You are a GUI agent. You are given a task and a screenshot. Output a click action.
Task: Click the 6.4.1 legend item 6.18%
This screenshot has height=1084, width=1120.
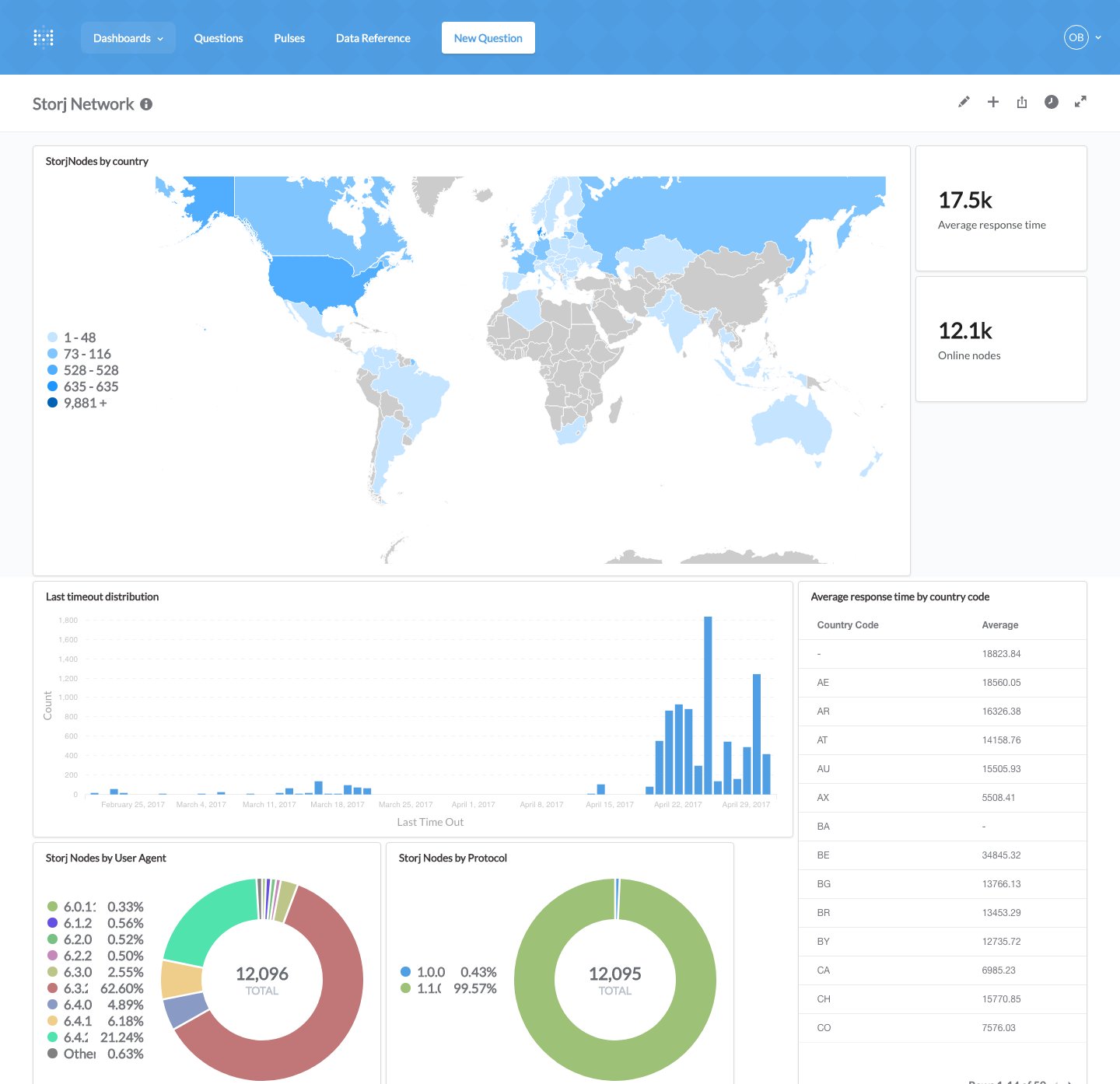[x=96, y=1021]
